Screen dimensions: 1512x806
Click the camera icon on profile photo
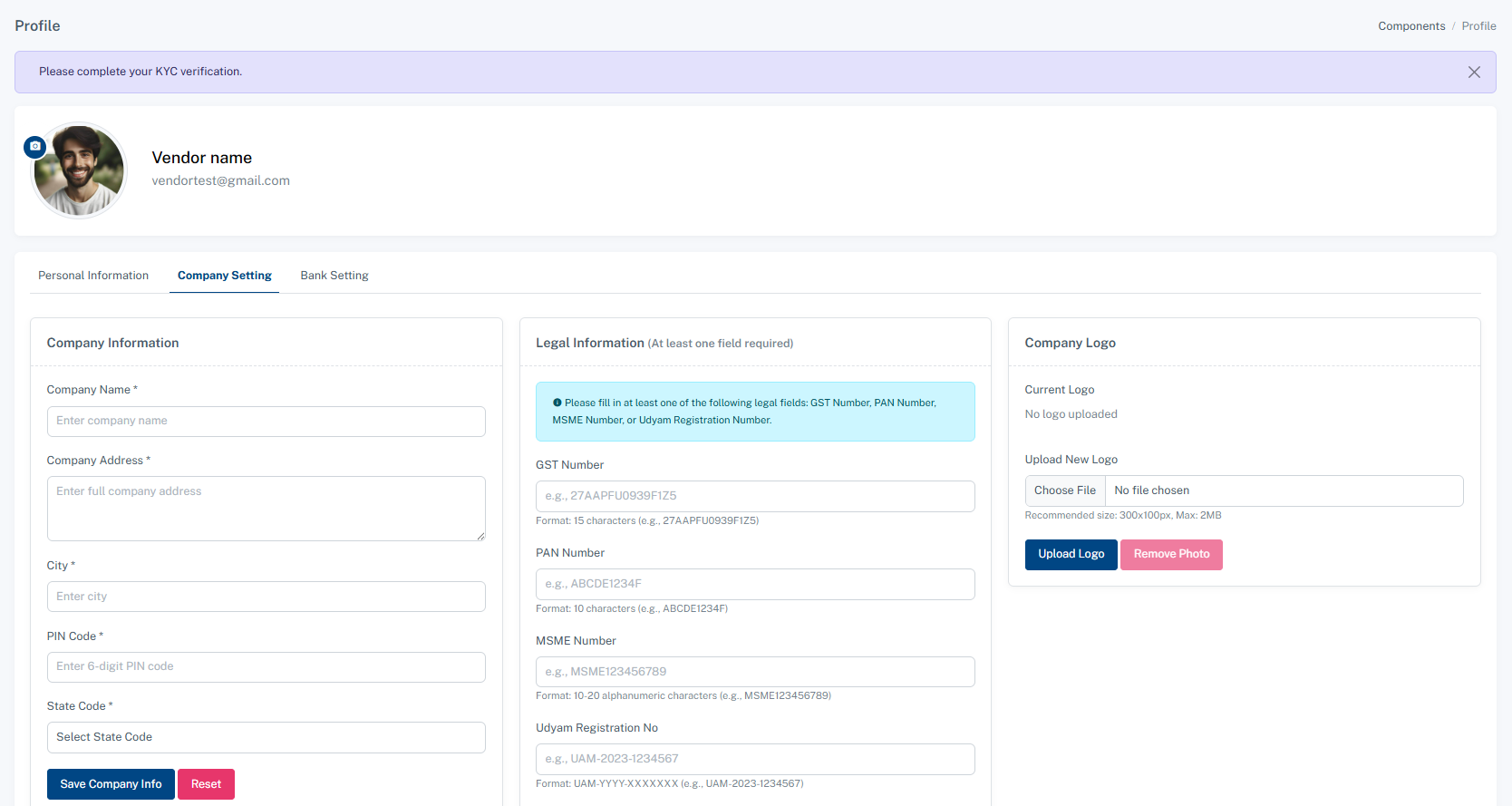coord(35,146)
